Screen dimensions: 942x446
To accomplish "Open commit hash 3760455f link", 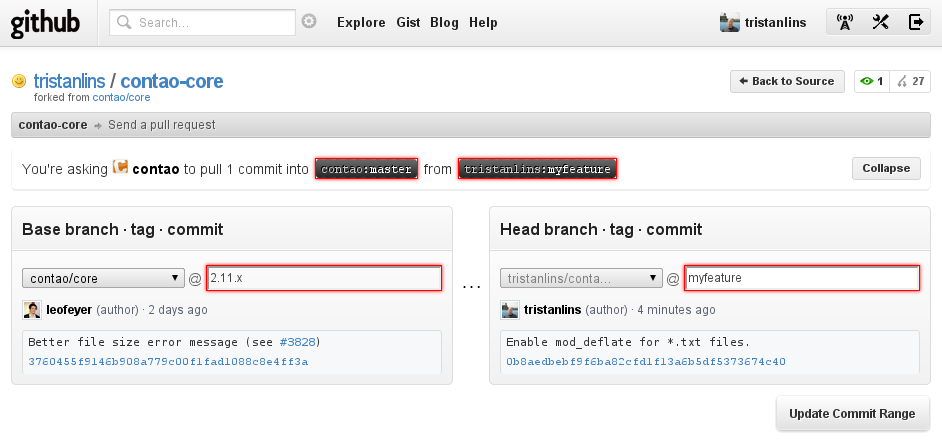I will tap(168, 361).
